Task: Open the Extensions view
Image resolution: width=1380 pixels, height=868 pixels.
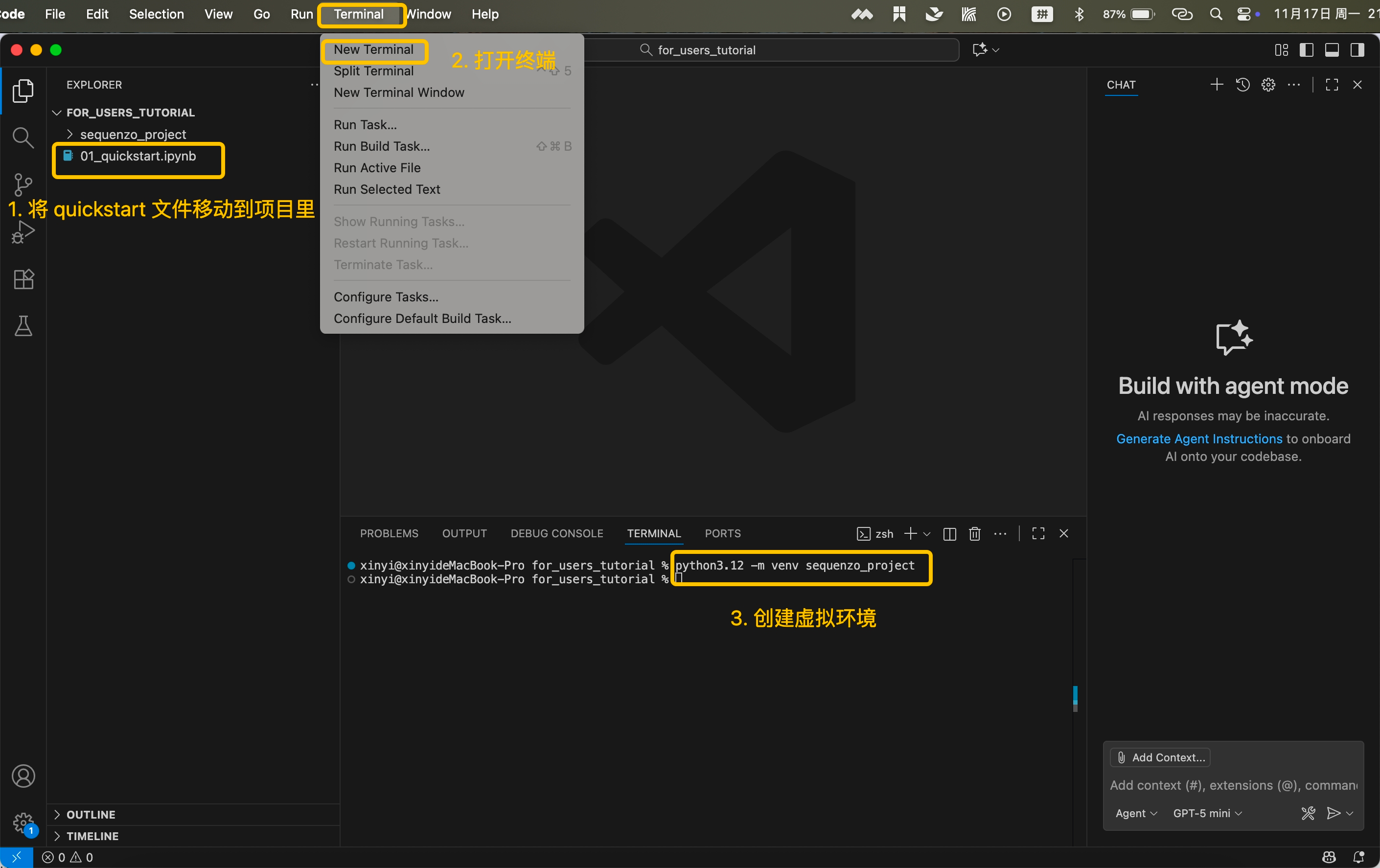Action: coord(23,279)
